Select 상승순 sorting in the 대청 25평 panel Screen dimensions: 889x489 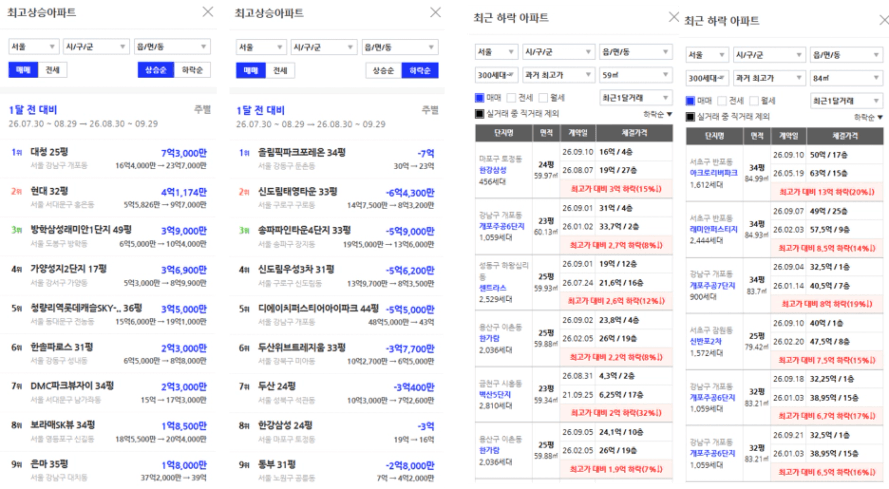click(x=156, y=70)
